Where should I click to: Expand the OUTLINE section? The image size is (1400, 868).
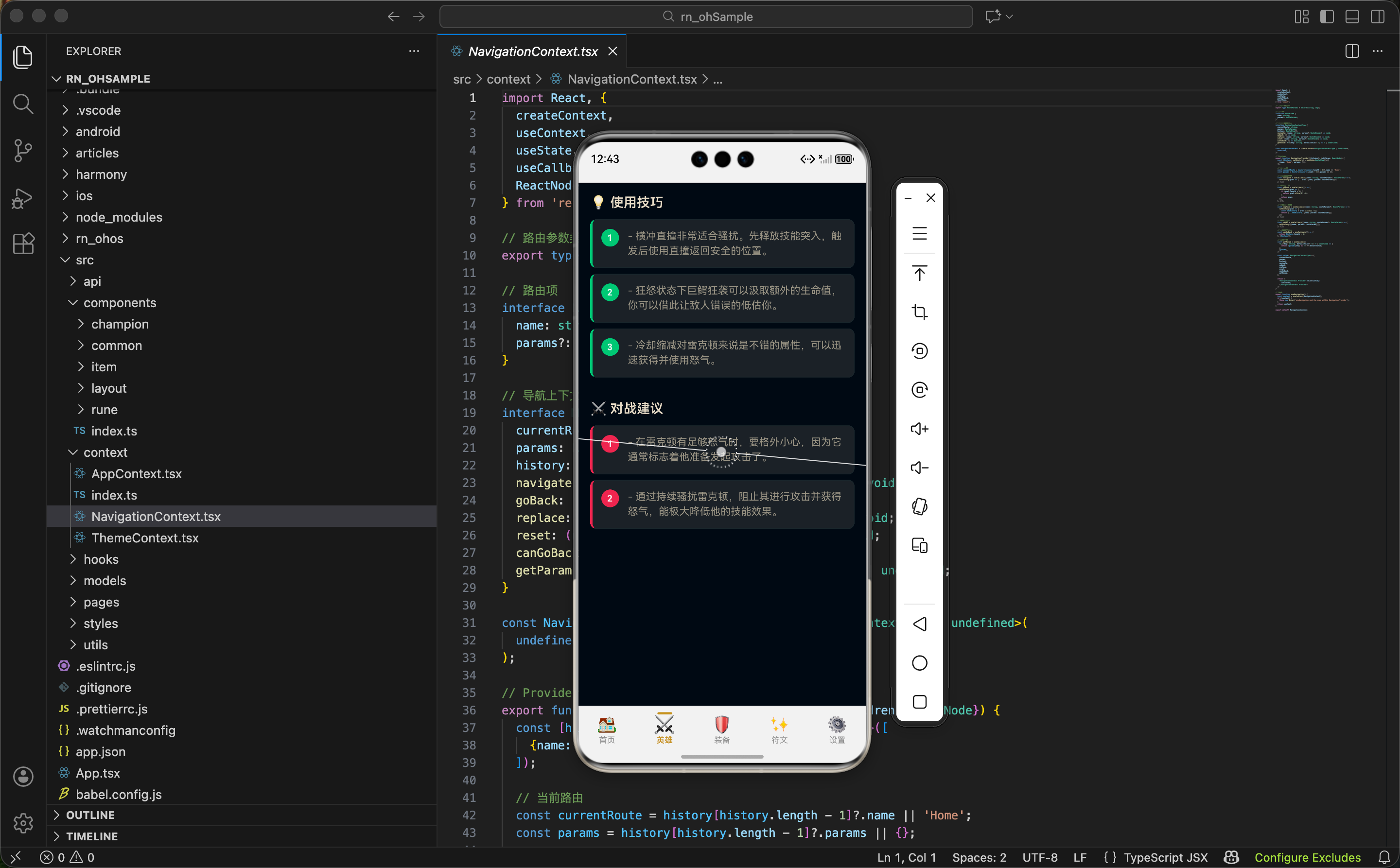click(90, 815)
